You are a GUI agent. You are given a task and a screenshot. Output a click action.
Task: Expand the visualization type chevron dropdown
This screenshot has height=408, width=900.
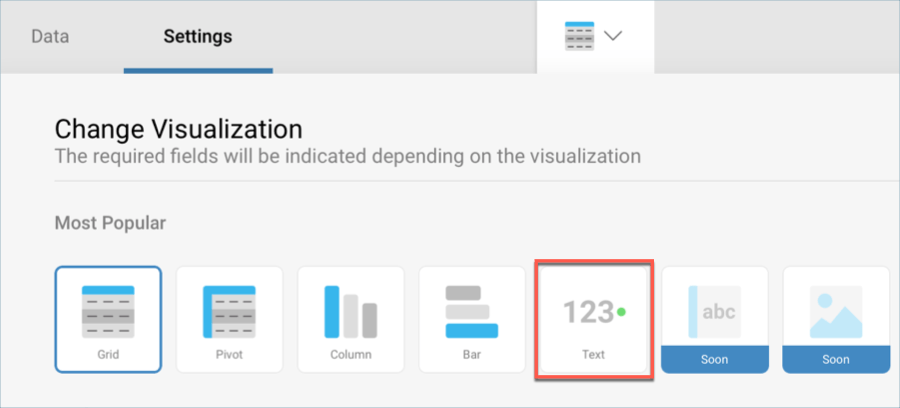tap(614, 36)
